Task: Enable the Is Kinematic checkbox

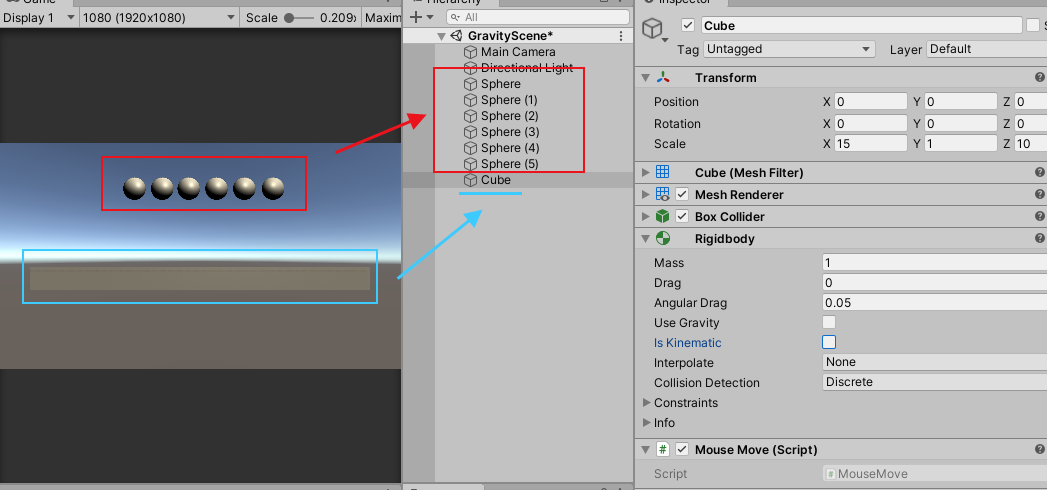Action: [x=829, y=342]
